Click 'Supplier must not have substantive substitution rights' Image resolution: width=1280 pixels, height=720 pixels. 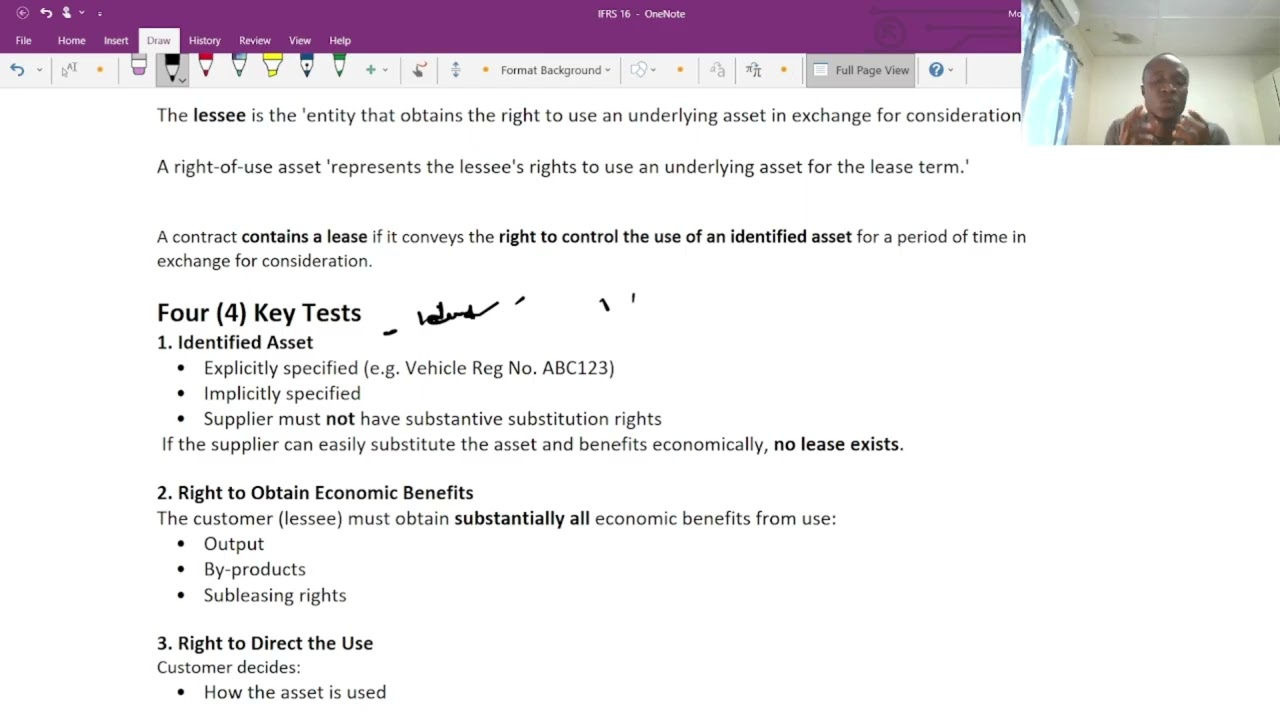pos(433,419)
